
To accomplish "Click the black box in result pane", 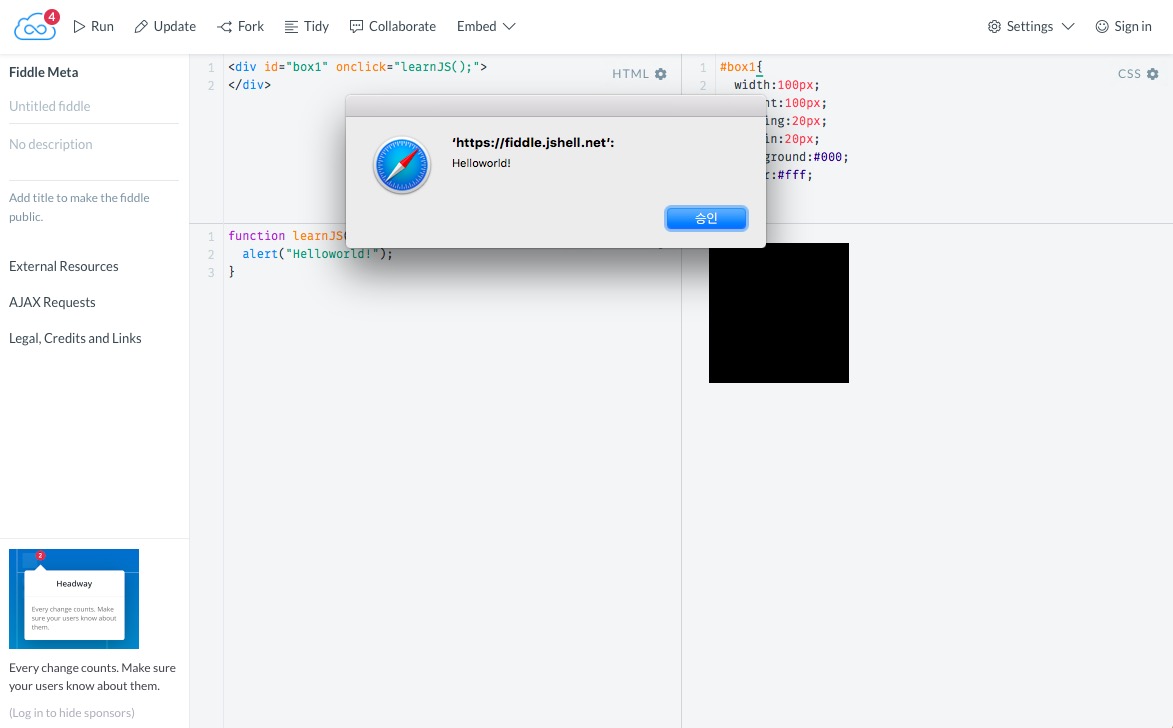I will coord(779,313).
